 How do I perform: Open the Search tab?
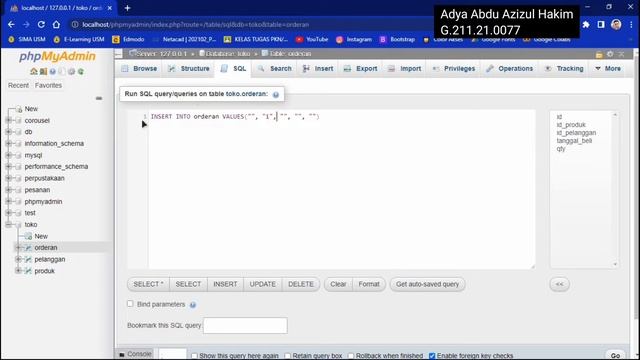pyautogui.click(x=274, y=69)
